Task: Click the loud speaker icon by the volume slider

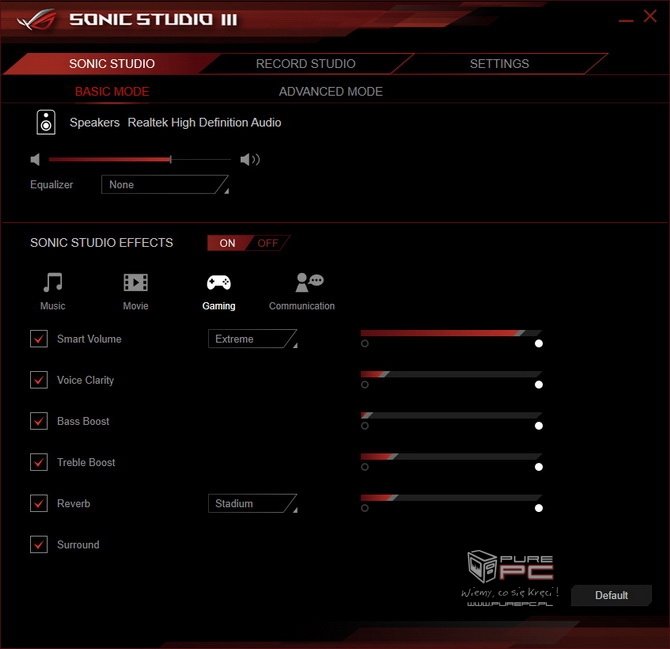Action: pos(250,160)
